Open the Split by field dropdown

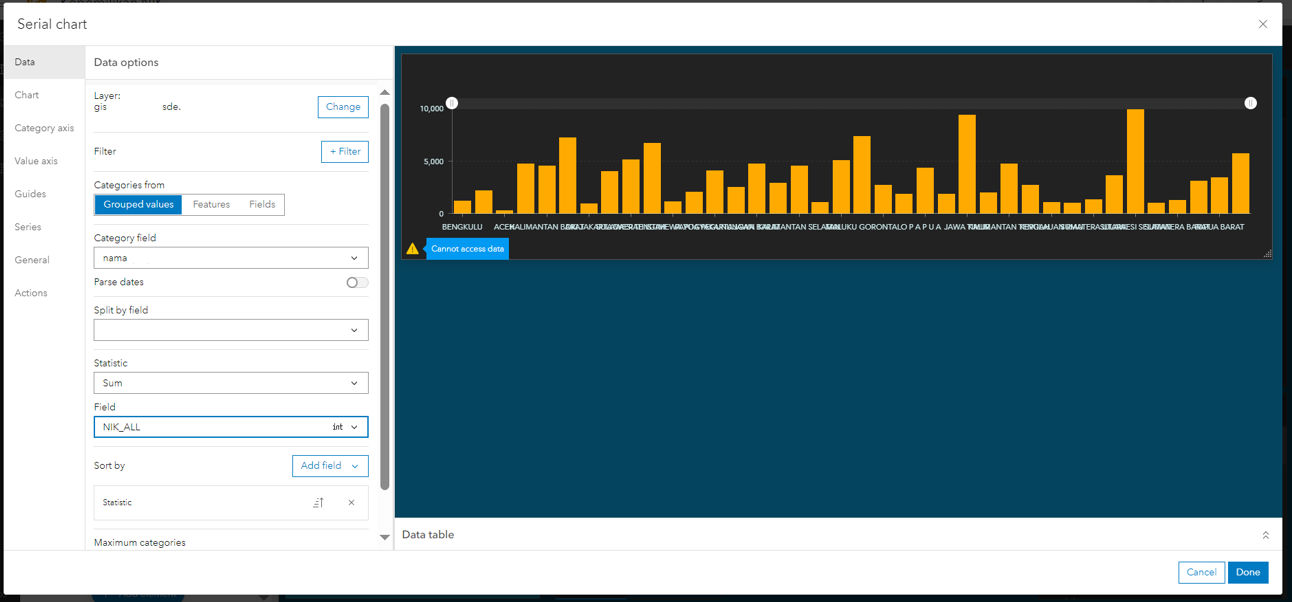pyautogui.click(x=231, y=330)
